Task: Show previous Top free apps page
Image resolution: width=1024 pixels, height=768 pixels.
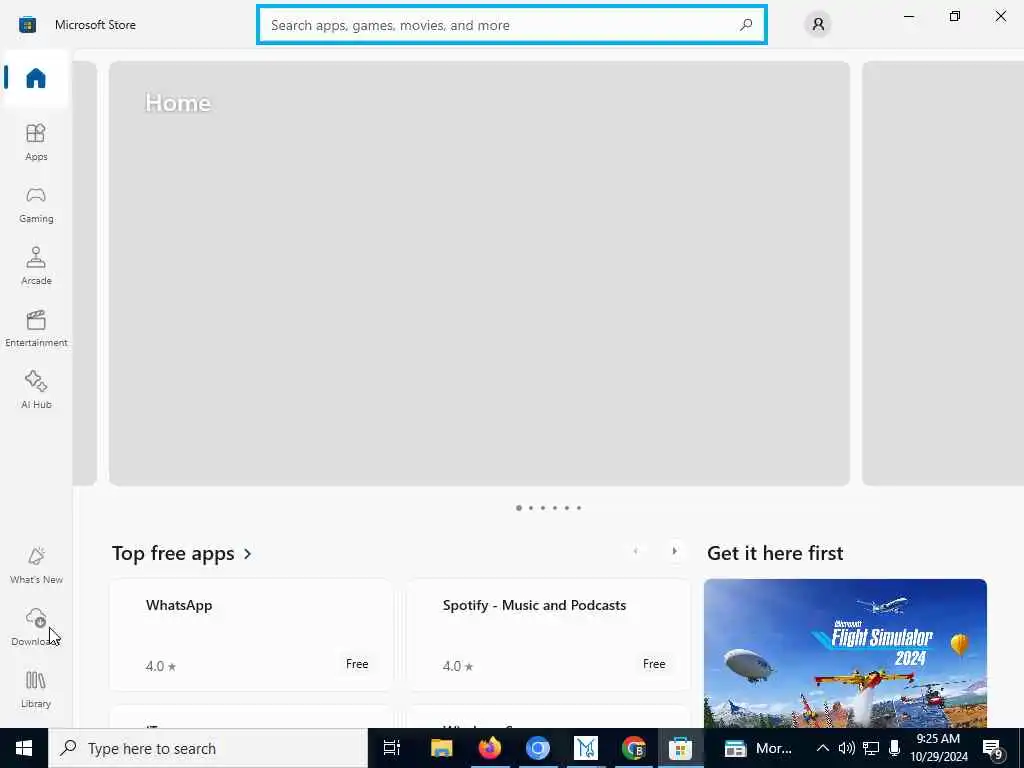Action: point(635,551)
